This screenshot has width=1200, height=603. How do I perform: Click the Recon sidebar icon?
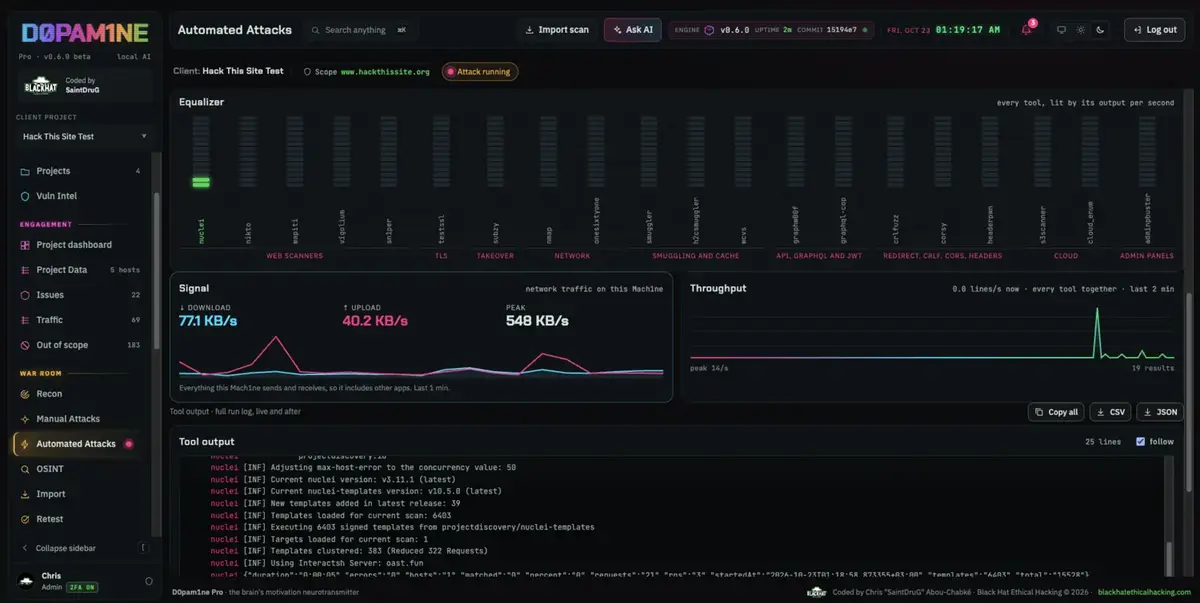point(26,394)
